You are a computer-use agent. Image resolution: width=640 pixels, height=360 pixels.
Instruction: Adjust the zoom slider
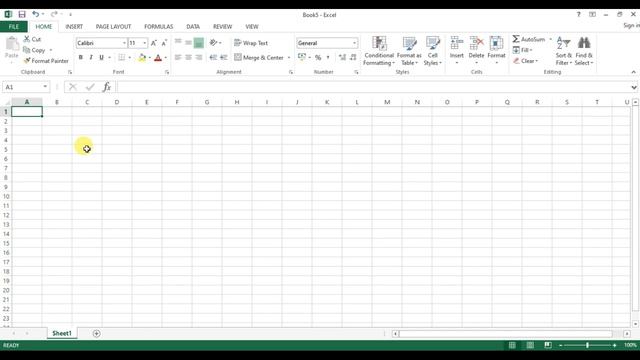tap(587, 345)
